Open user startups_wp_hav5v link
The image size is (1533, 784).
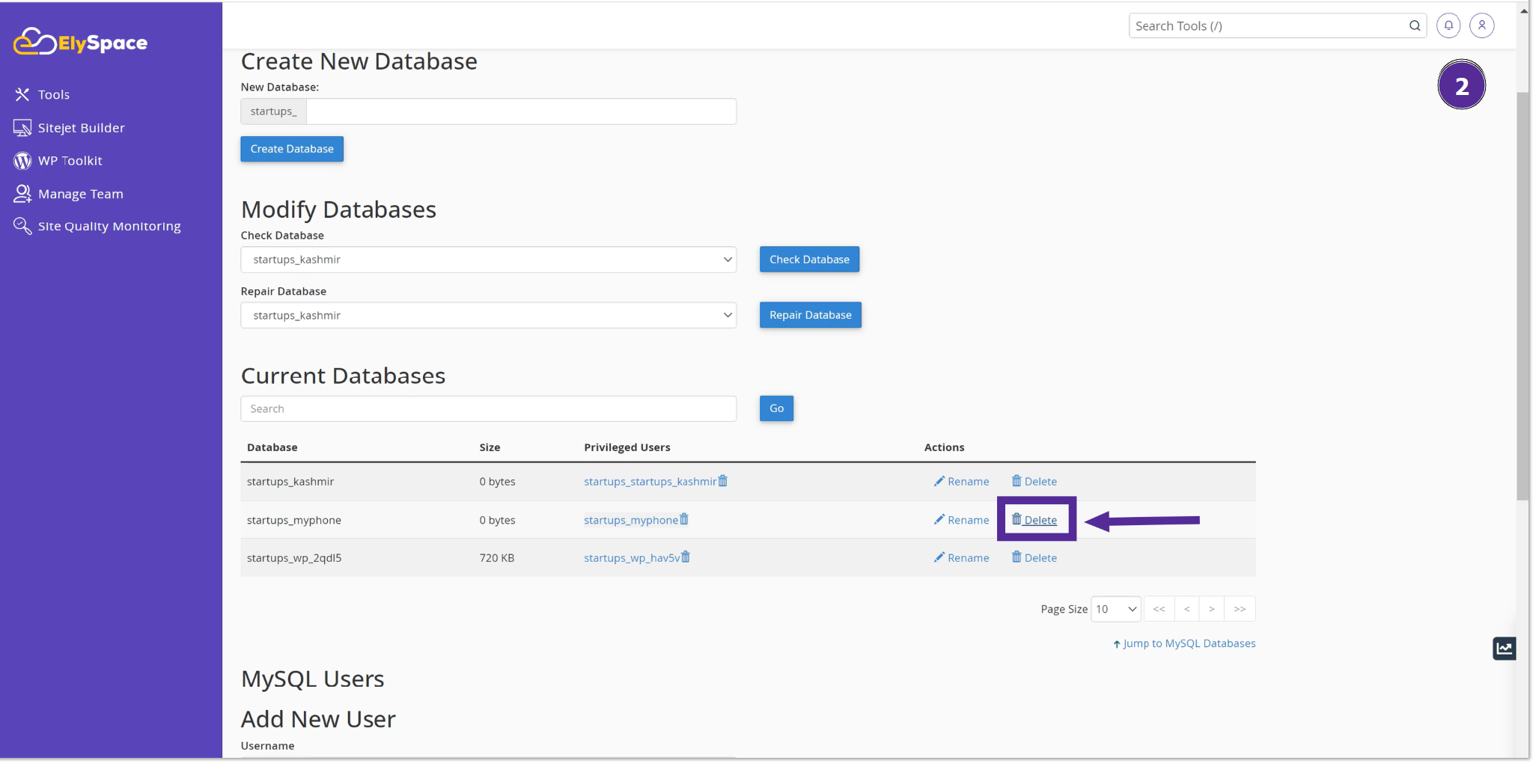(632, 558)
